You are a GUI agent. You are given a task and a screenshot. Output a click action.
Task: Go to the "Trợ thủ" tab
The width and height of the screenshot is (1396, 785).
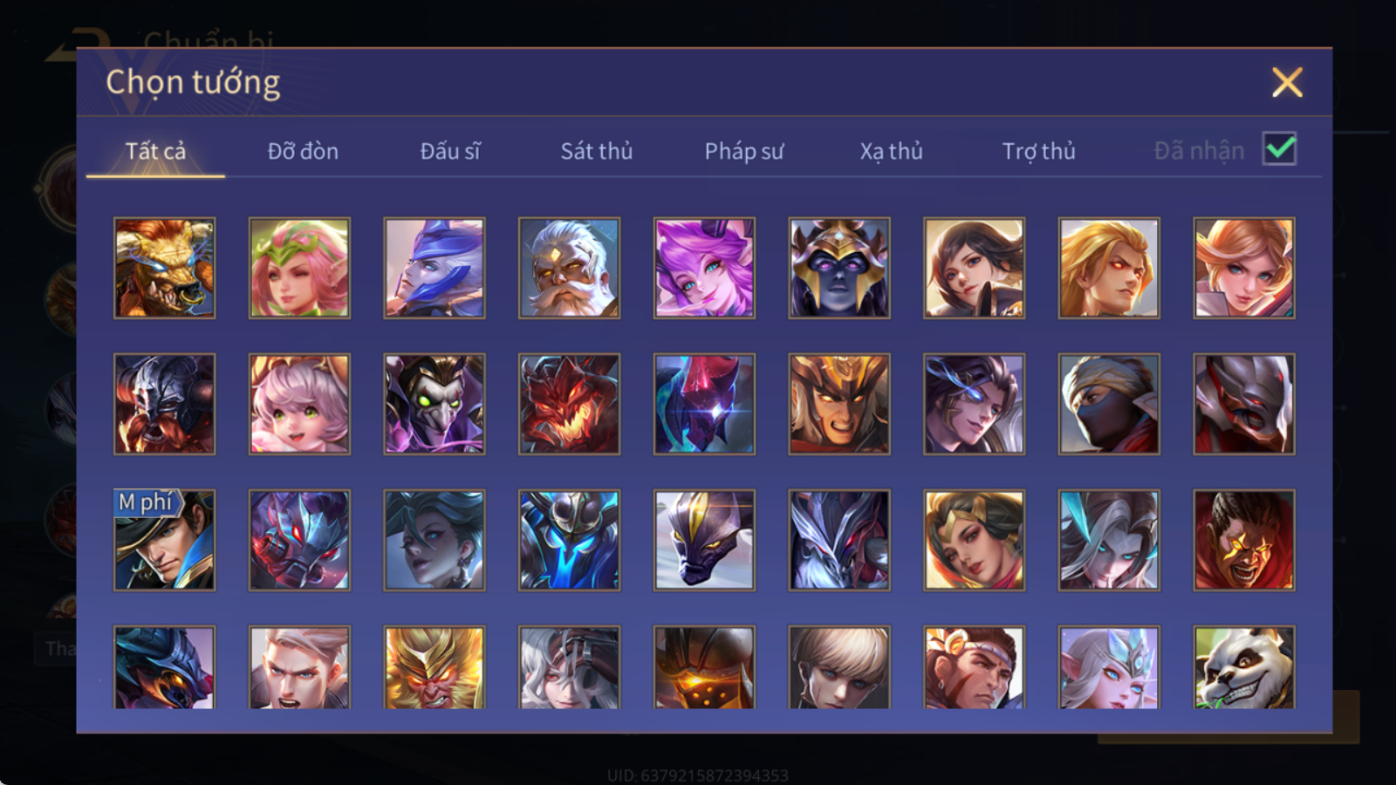(1039, 151)
